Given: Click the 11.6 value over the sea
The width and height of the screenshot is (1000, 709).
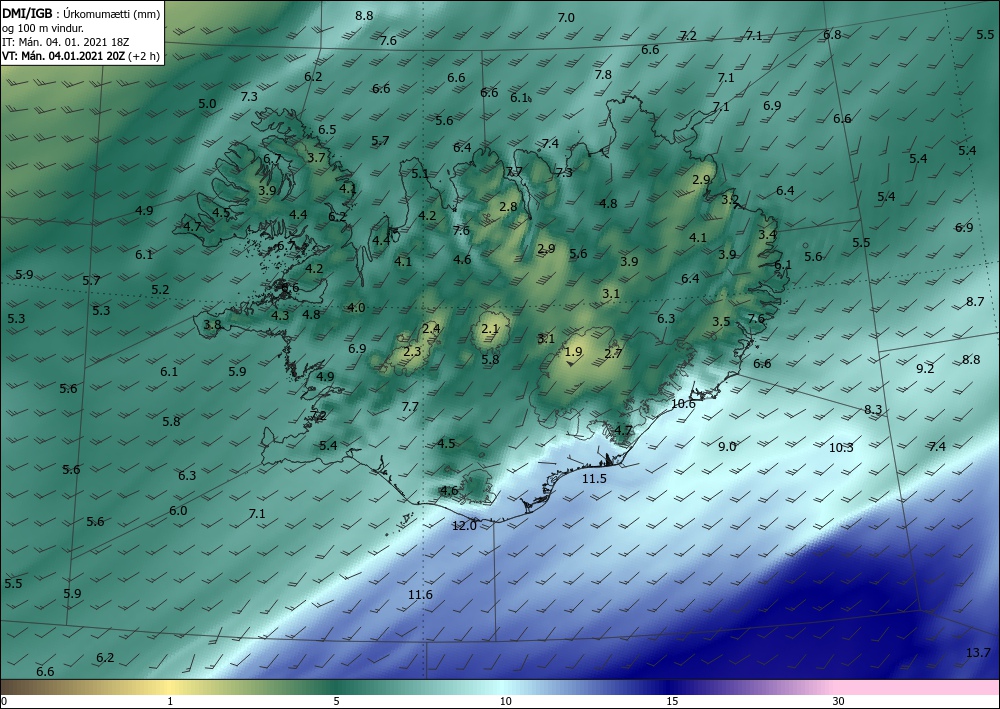Looking at the screenshot, I should click(x=420, y=594).
